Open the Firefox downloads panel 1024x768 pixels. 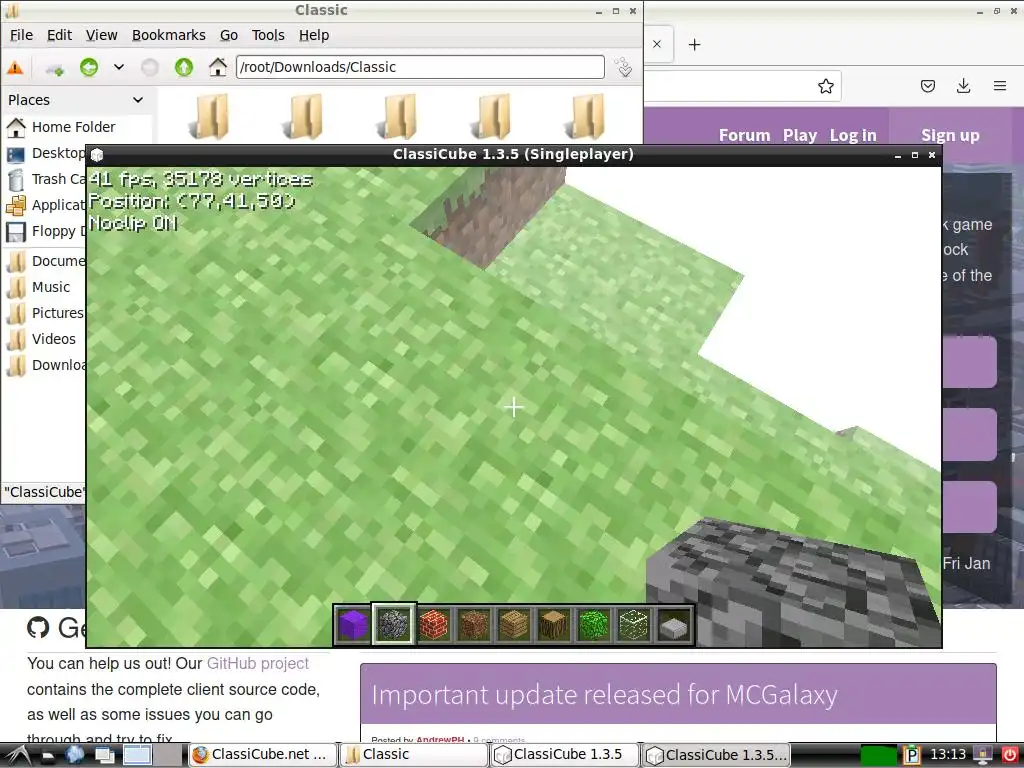point(963,86)
